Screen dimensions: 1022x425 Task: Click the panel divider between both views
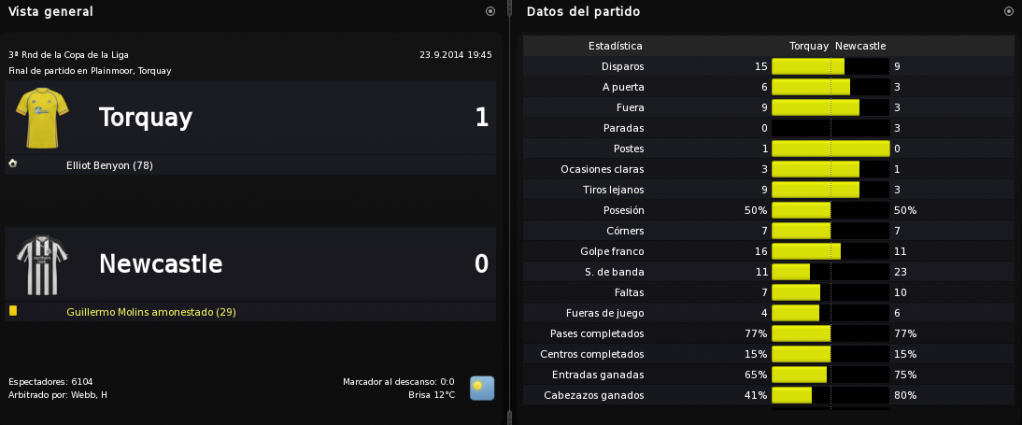pos(509,212)
